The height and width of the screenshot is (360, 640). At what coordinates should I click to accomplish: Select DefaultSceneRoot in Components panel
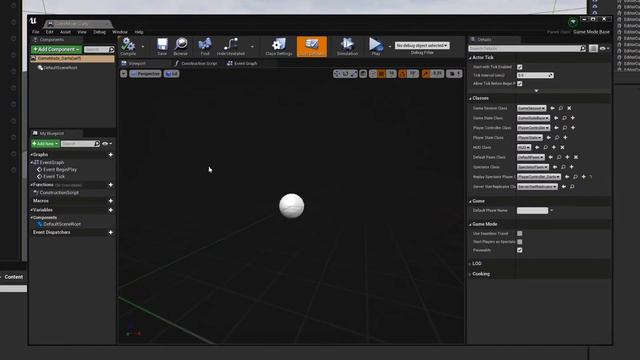coord(60,68)
